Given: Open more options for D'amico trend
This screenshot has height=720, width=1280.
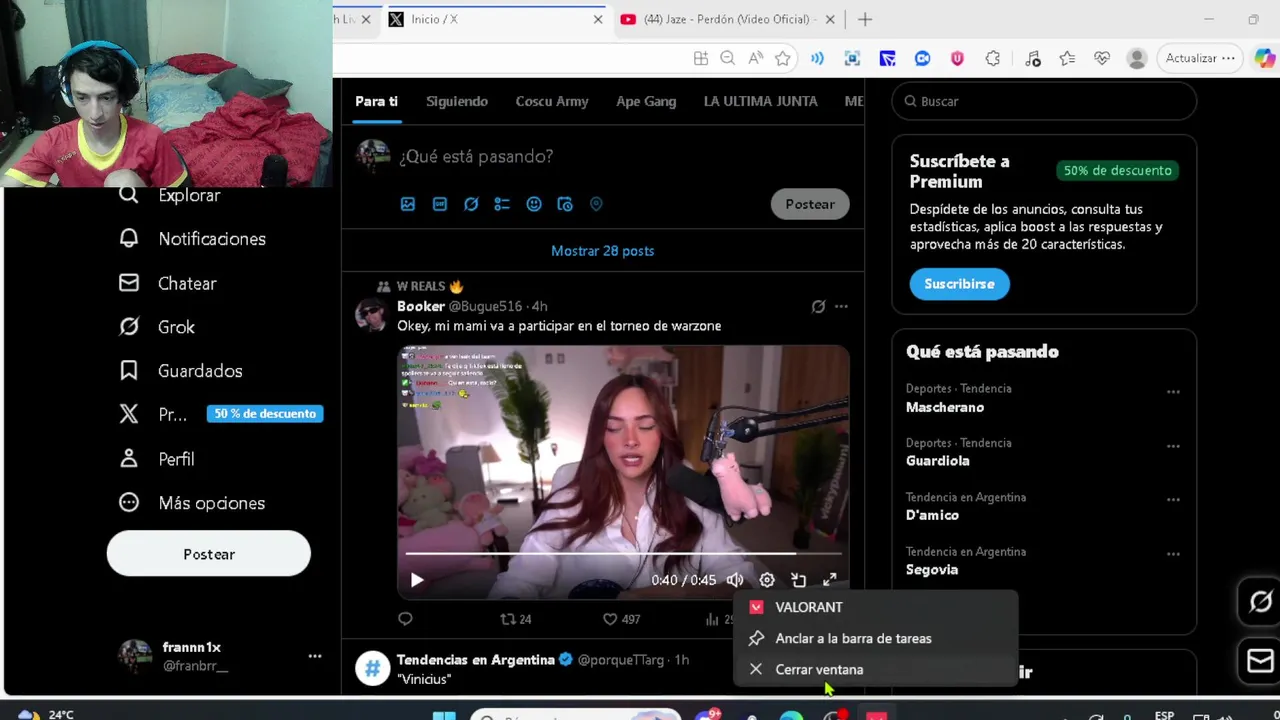Looking at the screenshot, I should point(1173,500).
